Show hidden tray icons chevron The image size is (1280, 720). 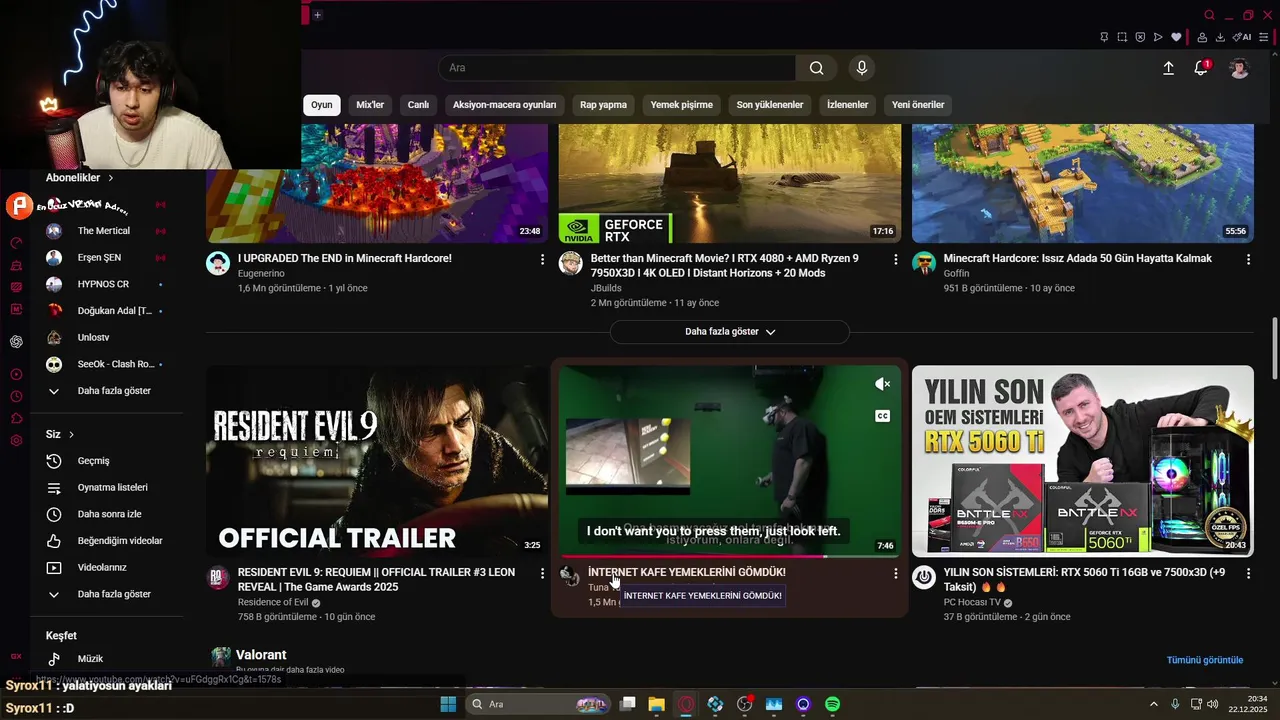click(1153, 704)
